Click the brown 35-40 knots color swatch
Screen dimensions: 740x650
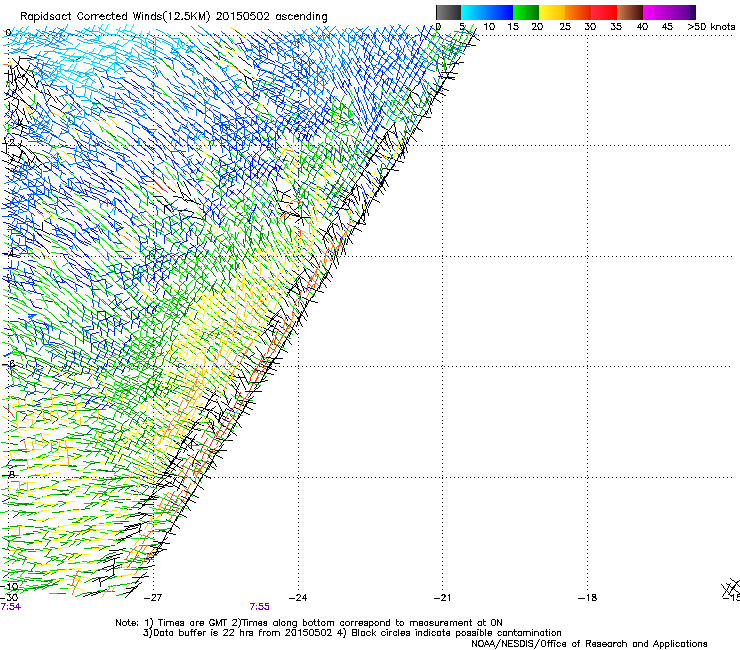pyautogui.click(x=630, y=12)
